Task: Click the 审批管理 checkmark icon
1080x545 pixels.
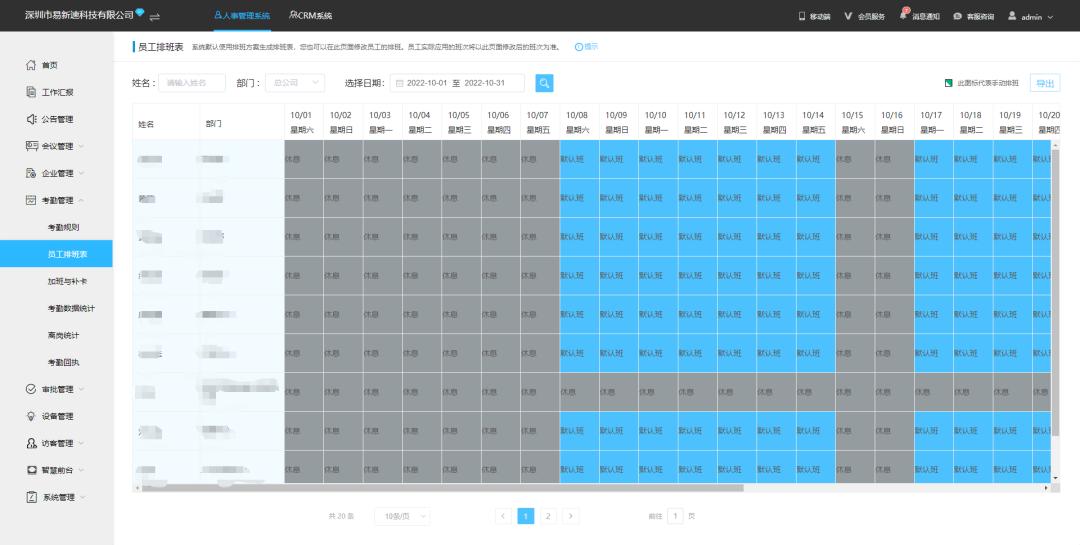Action: [x=30, y=389]
